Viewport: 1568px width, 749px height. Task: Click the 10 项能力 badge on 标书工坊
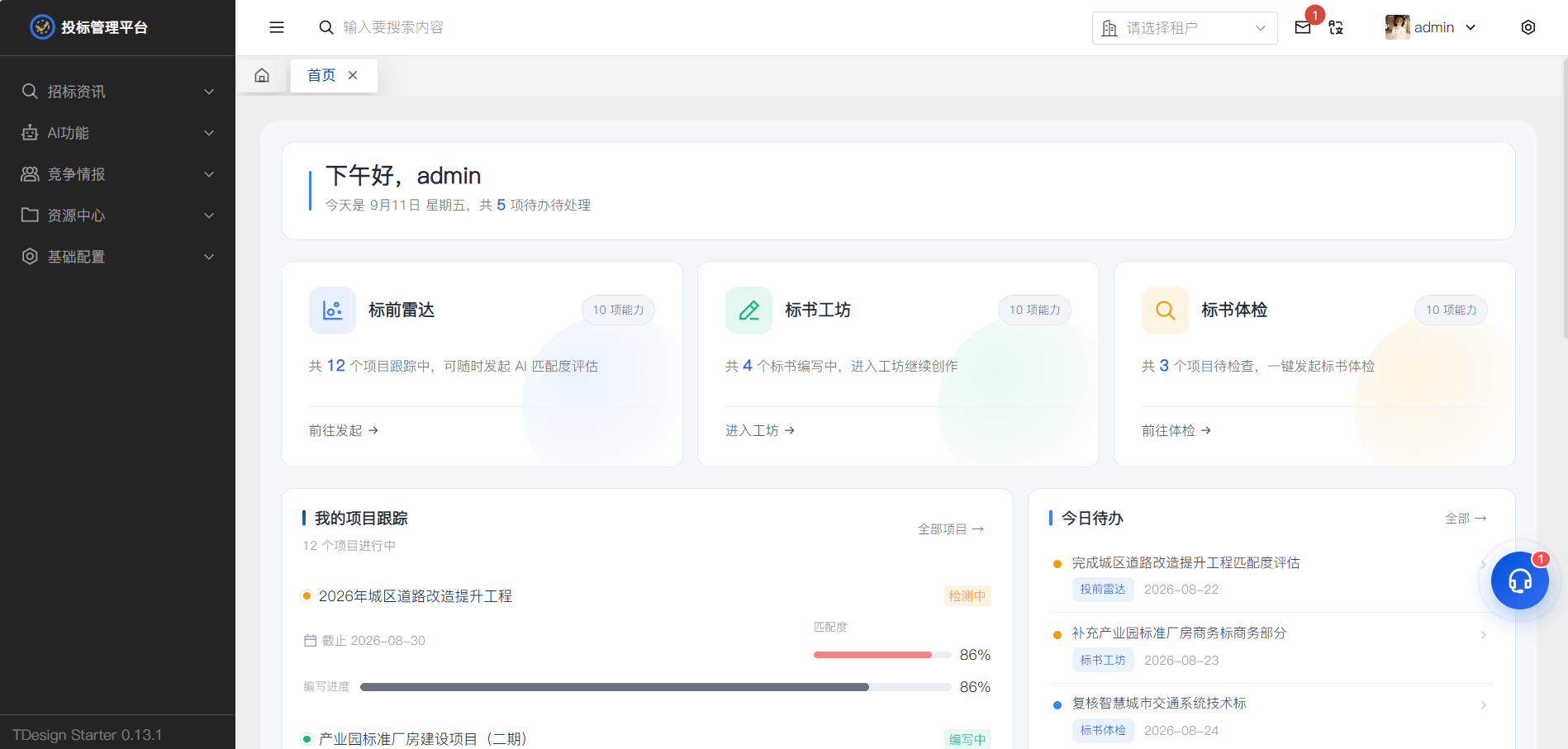coord(1034,310)
